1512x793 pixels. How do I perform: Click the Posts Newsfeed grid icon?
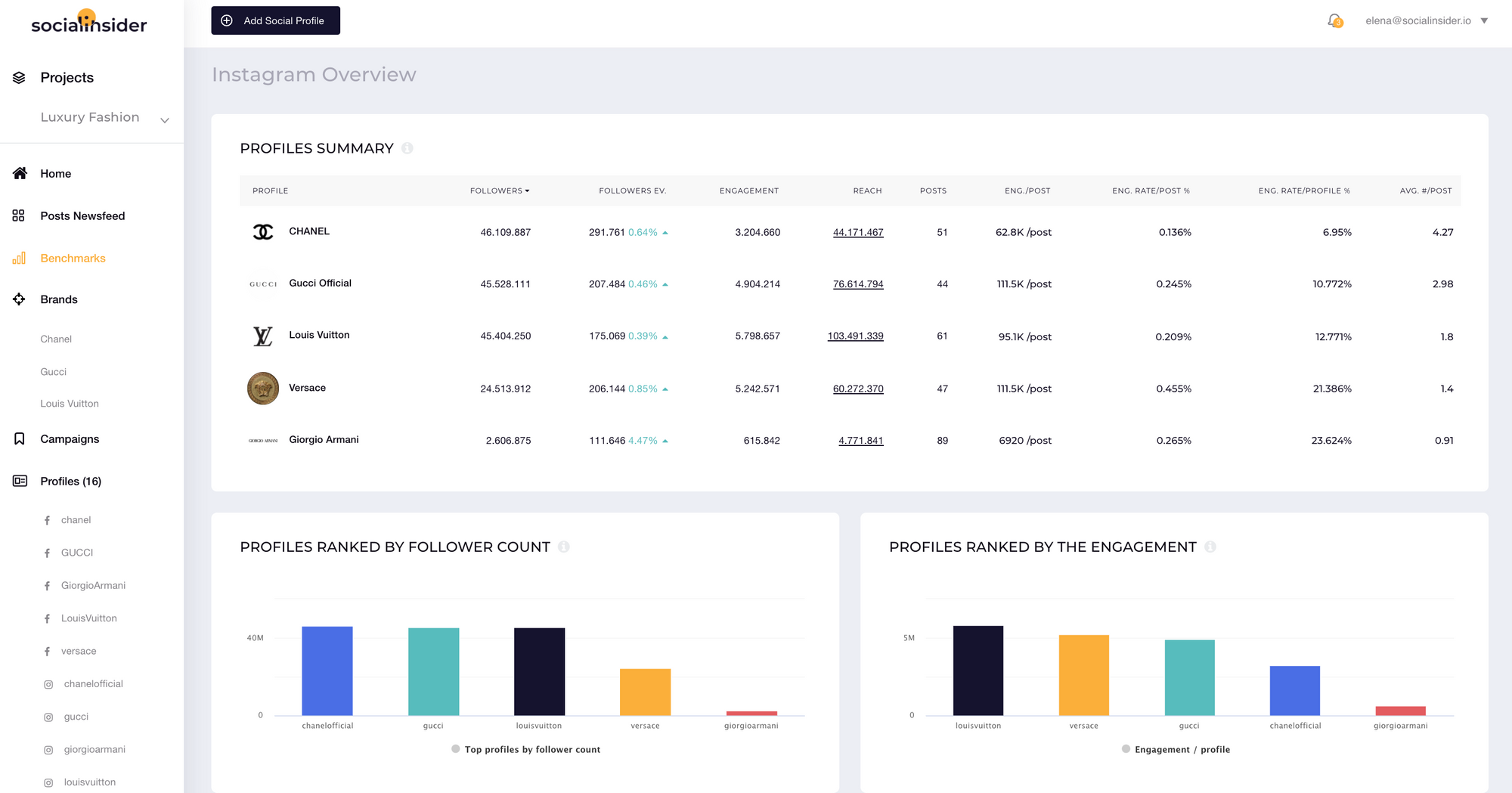pyautogui.click(x=19, y=215)
